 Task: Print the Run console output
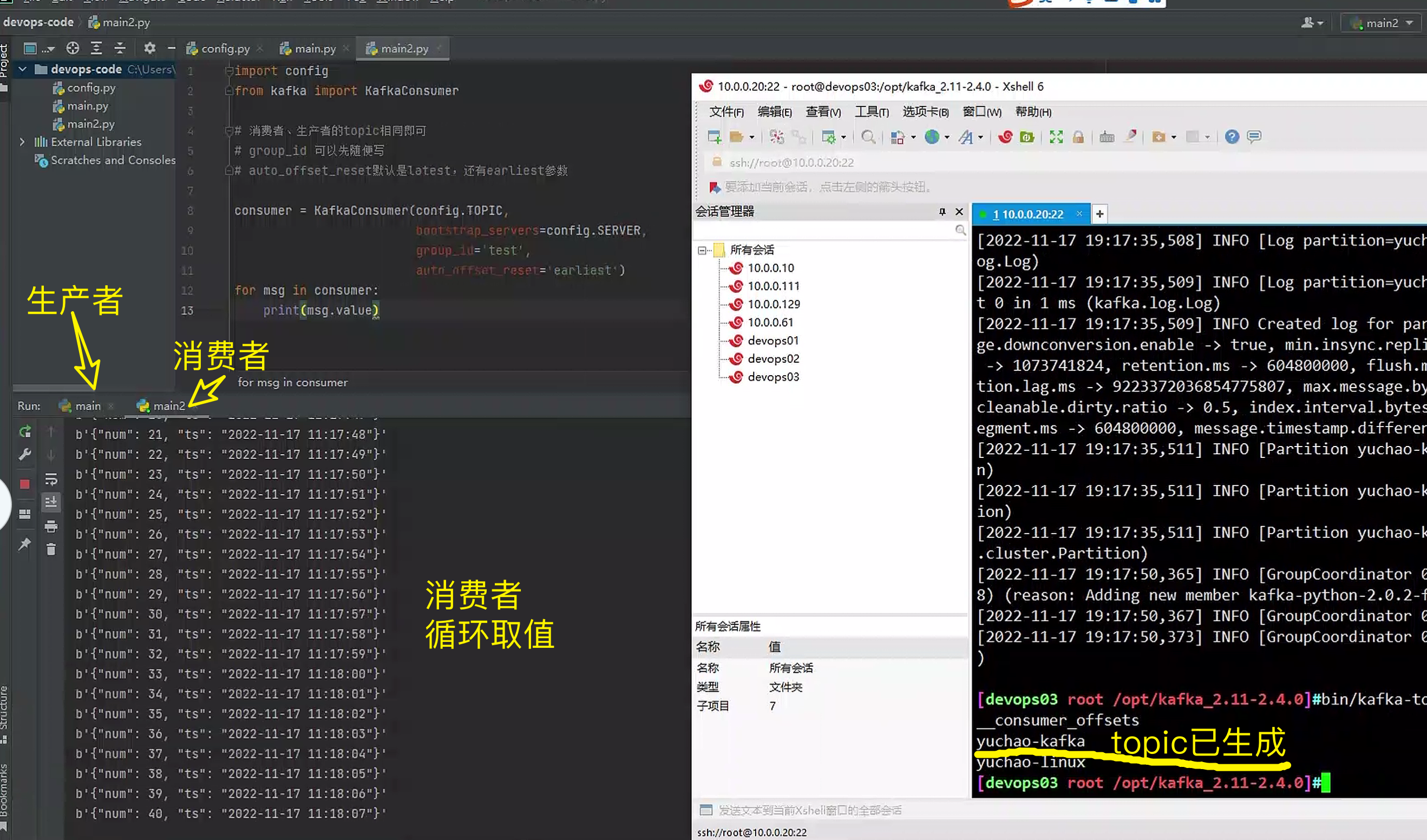pos(51,527)
